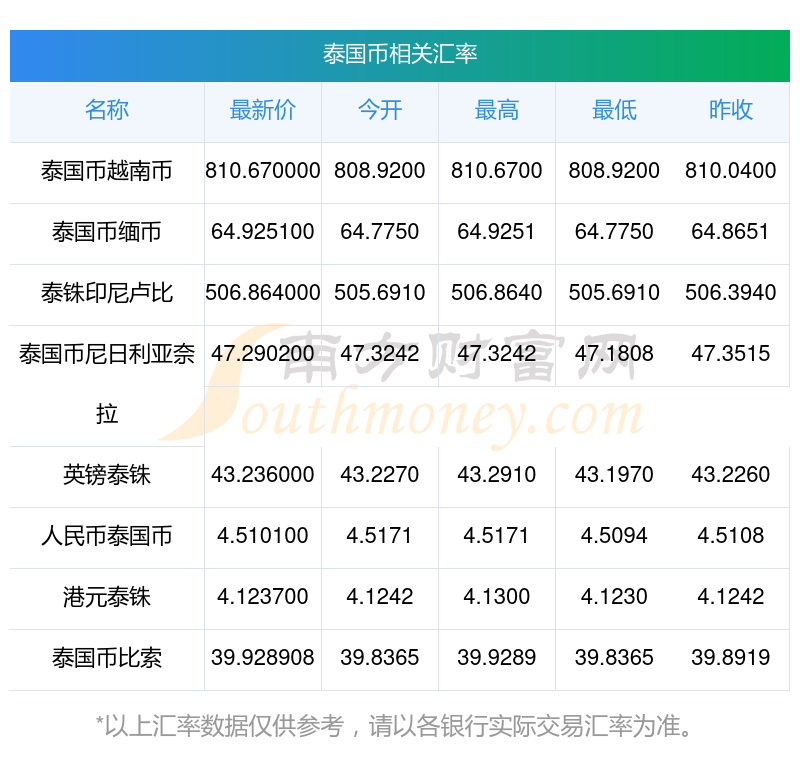Click the 最高 value 506.8640
The image size is (800, 757).
[x=496, y=293]
